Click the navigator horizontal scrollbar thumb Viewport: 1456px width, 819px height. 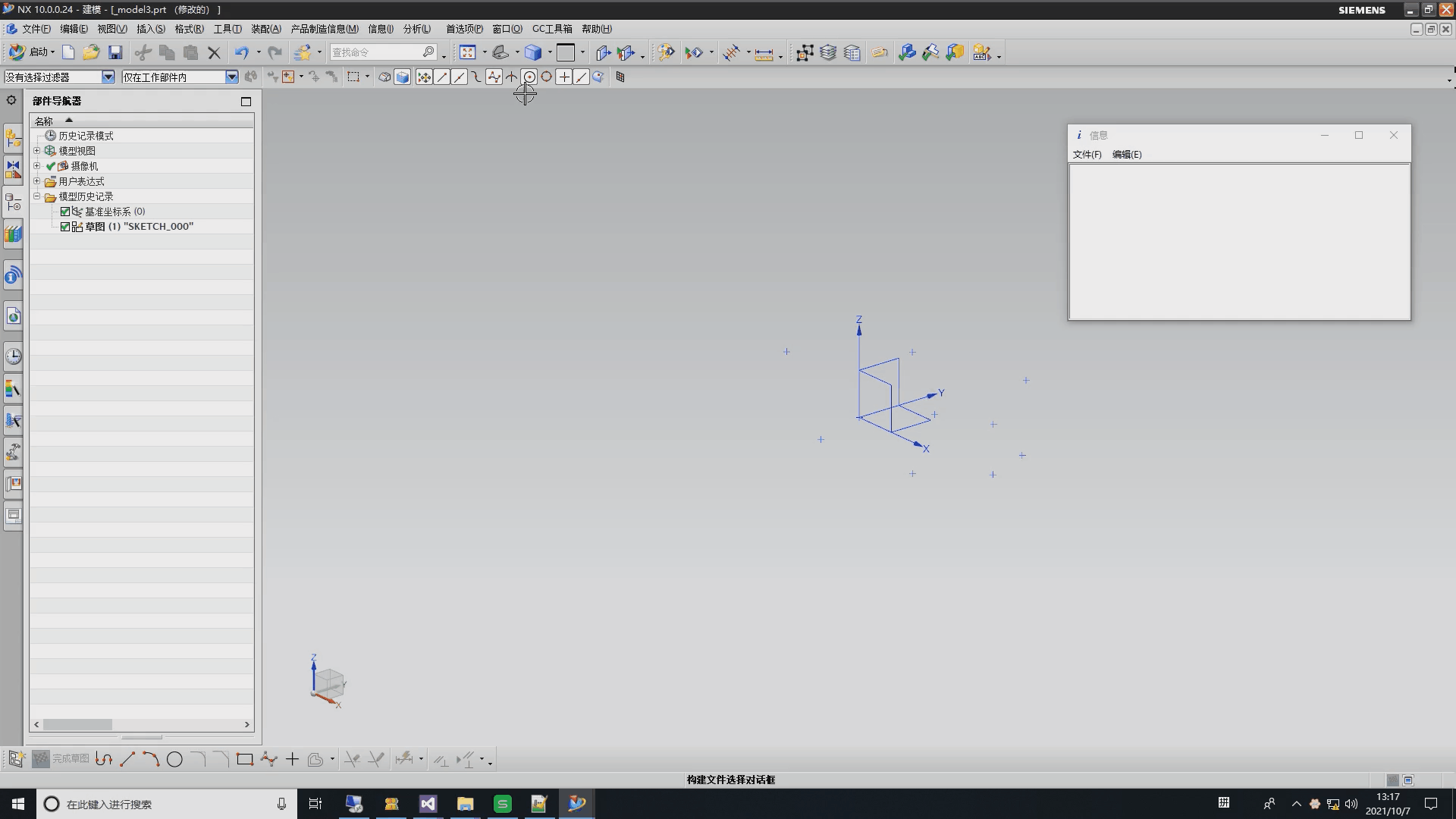pyautogui.click(x=77, y=725)
